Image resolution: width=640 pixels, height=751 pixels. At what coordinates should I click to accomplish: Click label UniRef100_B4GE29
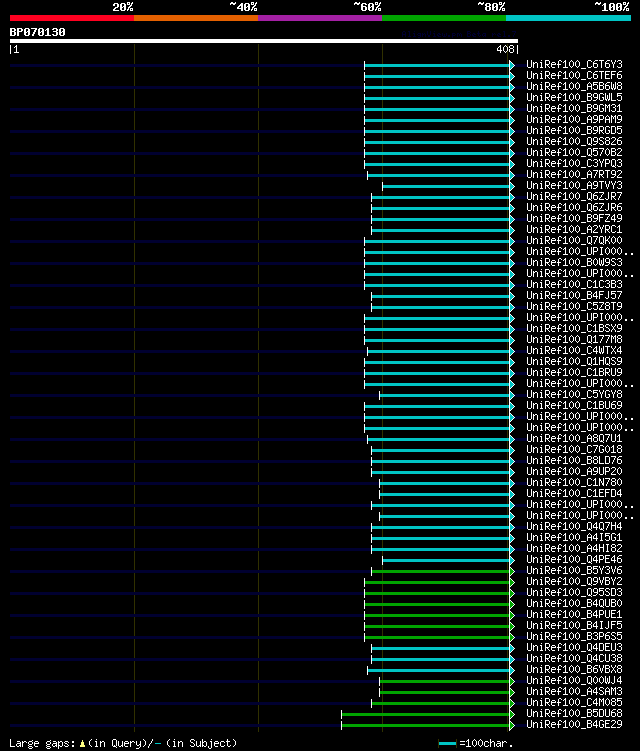point(574,725)
